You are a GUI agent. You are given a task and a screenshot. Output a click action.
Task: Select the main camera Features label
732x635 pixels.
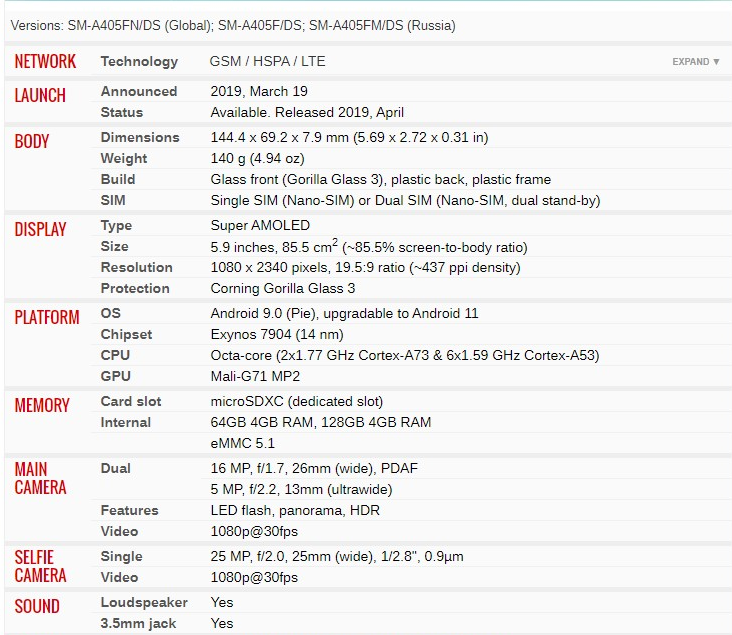point(129,510)
